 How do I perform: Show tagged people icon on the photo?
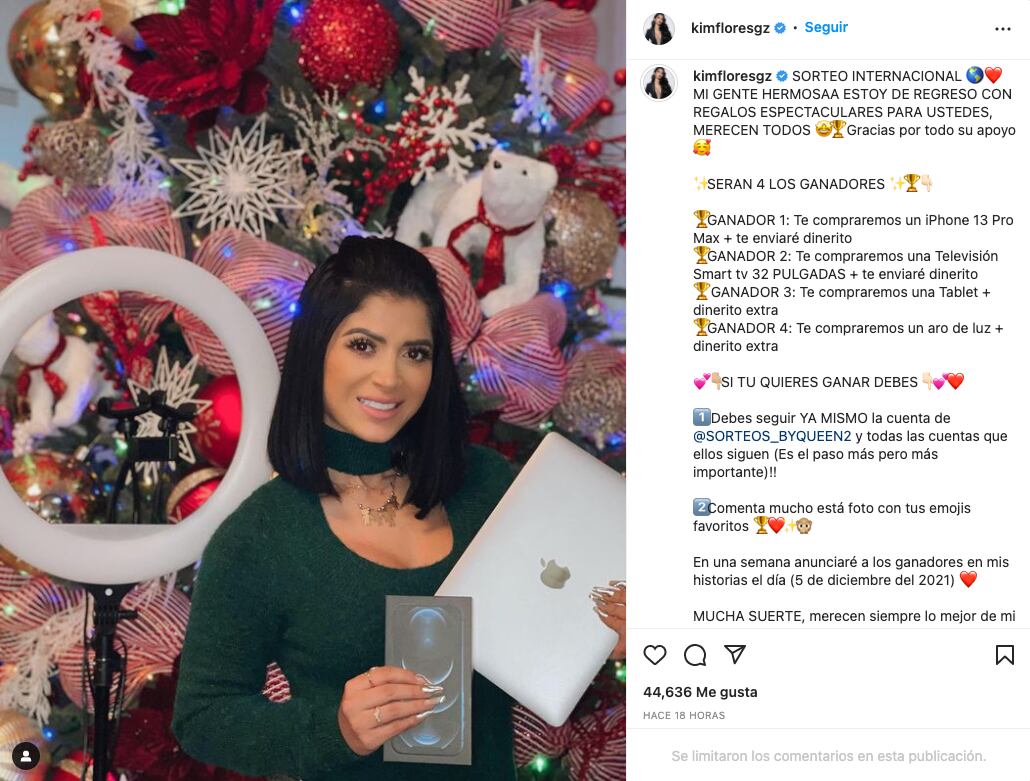26,756
